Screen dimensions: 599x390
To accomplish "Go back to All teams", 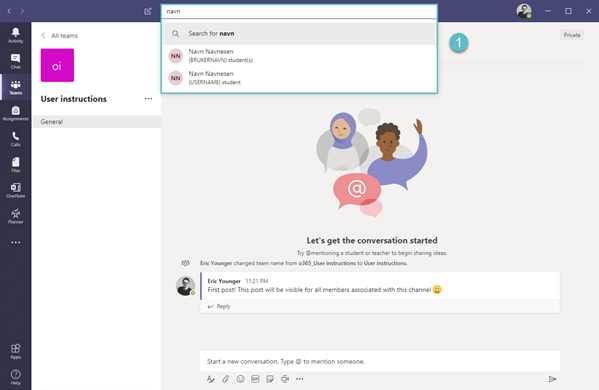I will [60, 36].
